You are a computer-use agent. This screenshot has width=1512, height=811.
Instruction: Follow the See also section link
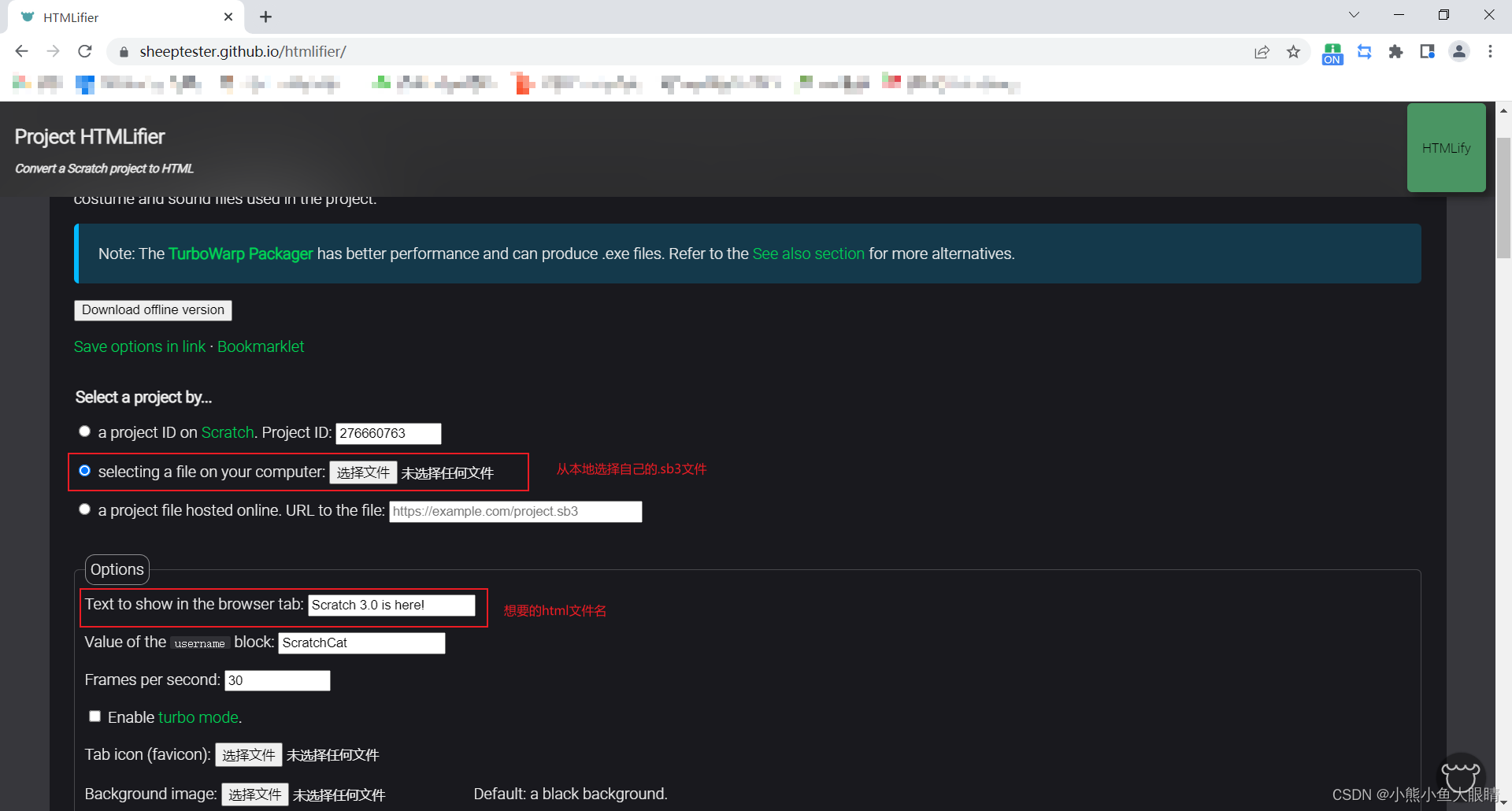click(808, 254)
